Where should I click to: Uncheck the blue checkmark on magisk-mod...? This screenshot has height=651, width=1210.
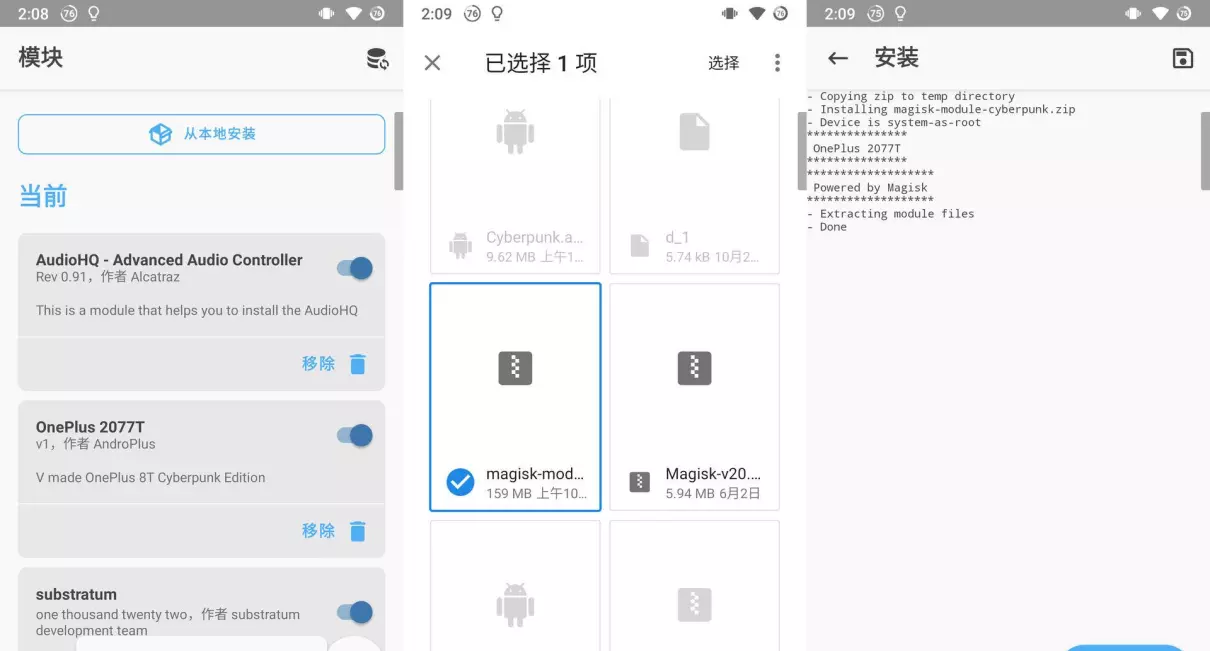pyautogui.click(x=460, y=482)
